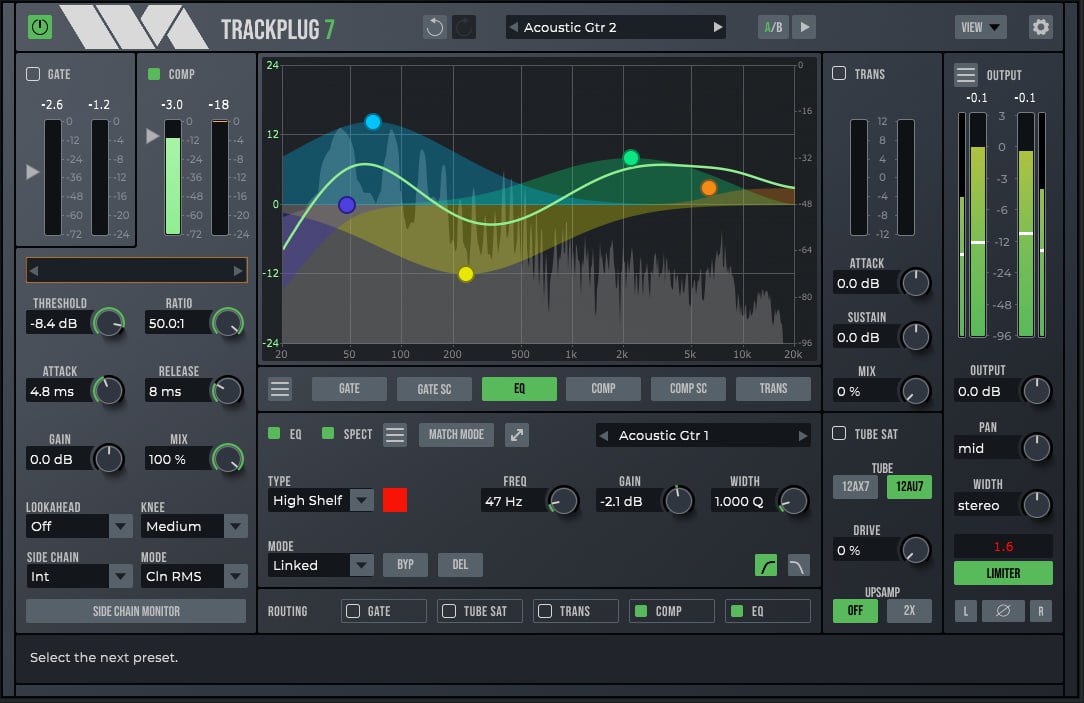
Task: Go to next EQ preset after Acoustic Gtr 1
Action: [x=803, y=435]
